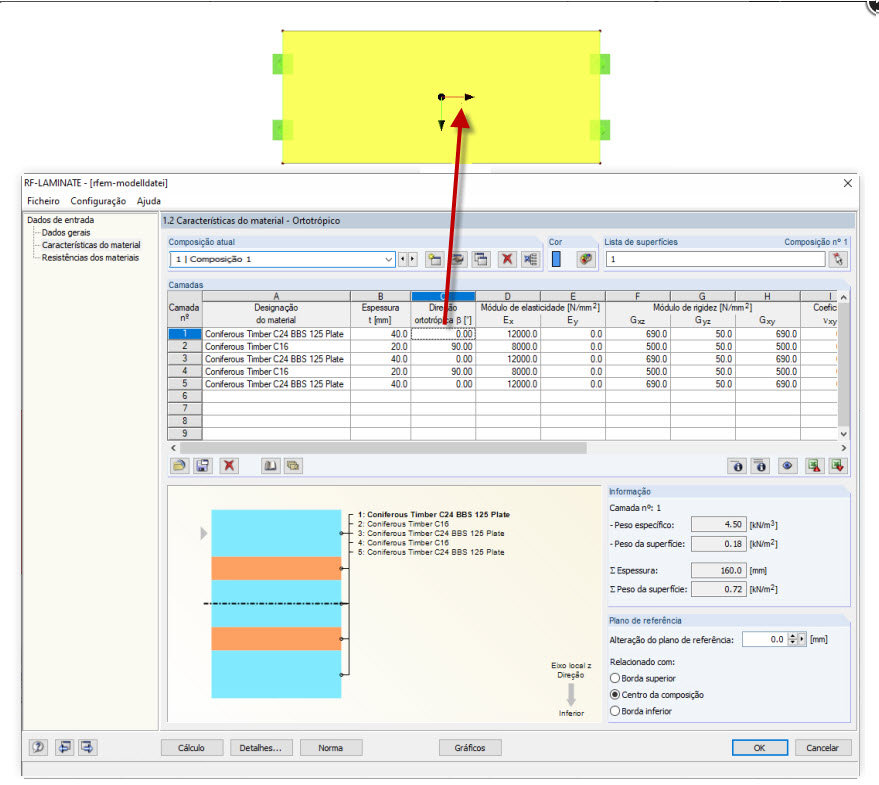Screen dimensions: 879x785
Task: Click the Detalhes... button
Action: point(261,748)
